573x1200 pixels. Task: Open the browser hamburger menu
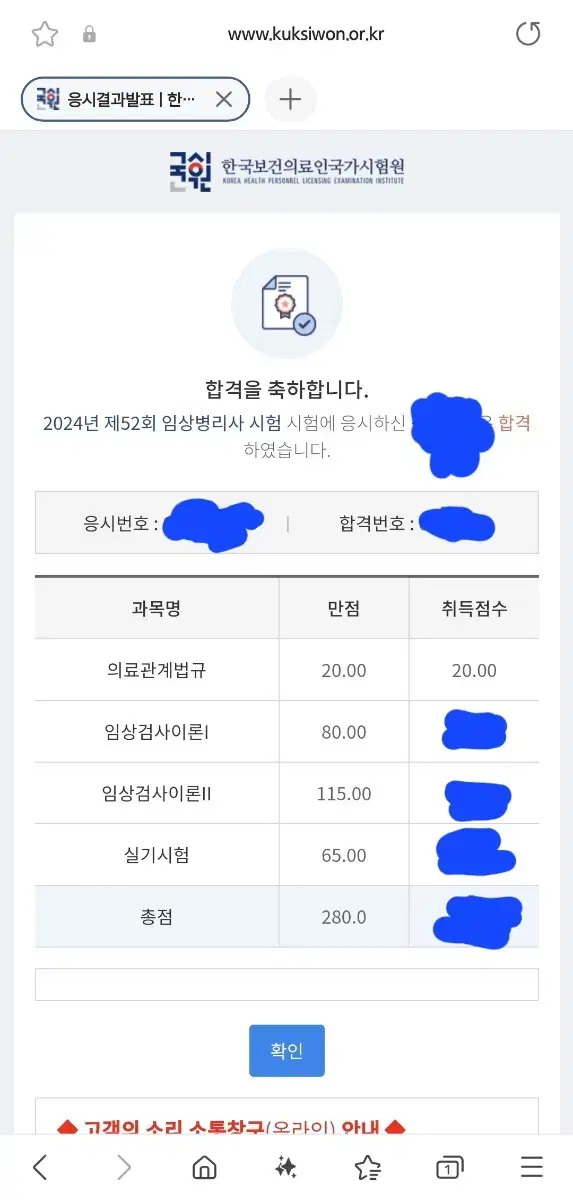(532, 1167)
